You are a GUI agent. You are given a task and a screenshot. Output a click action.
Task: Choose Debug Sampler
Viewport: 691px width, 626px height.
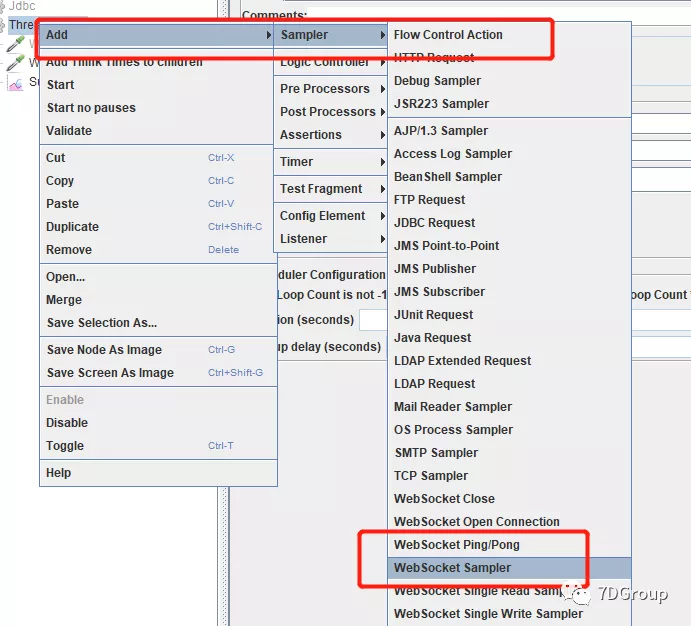(x=437, y=81)
